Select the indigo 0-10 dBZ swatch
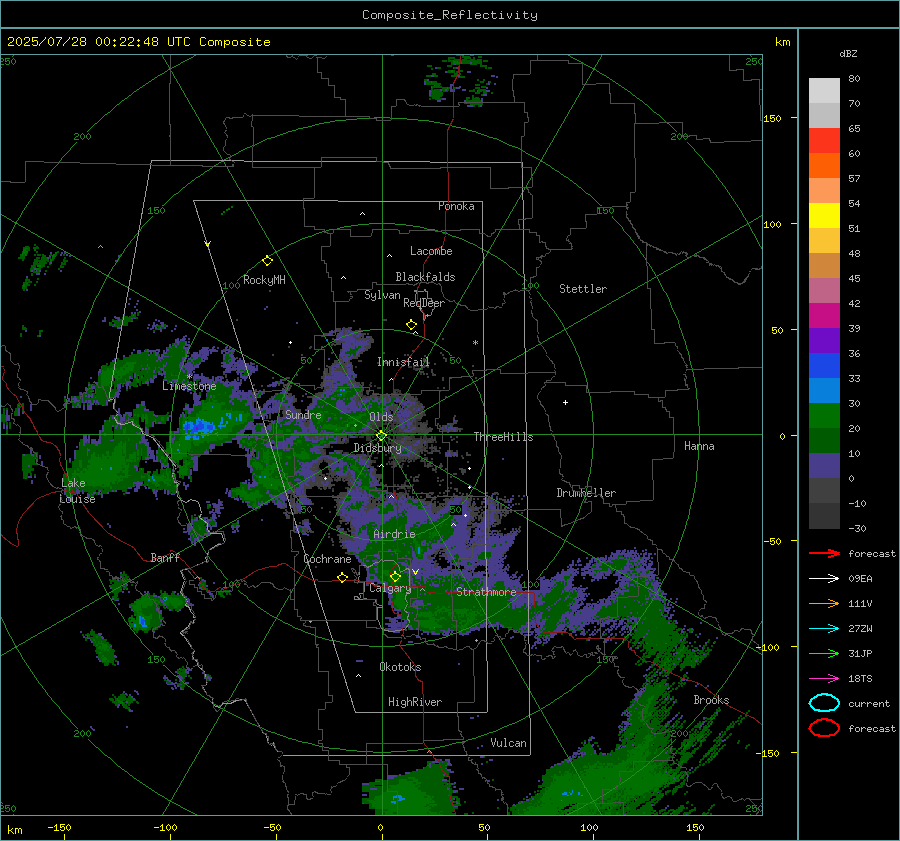Viewport: 900px width, 841px height. tap(824, 466)
